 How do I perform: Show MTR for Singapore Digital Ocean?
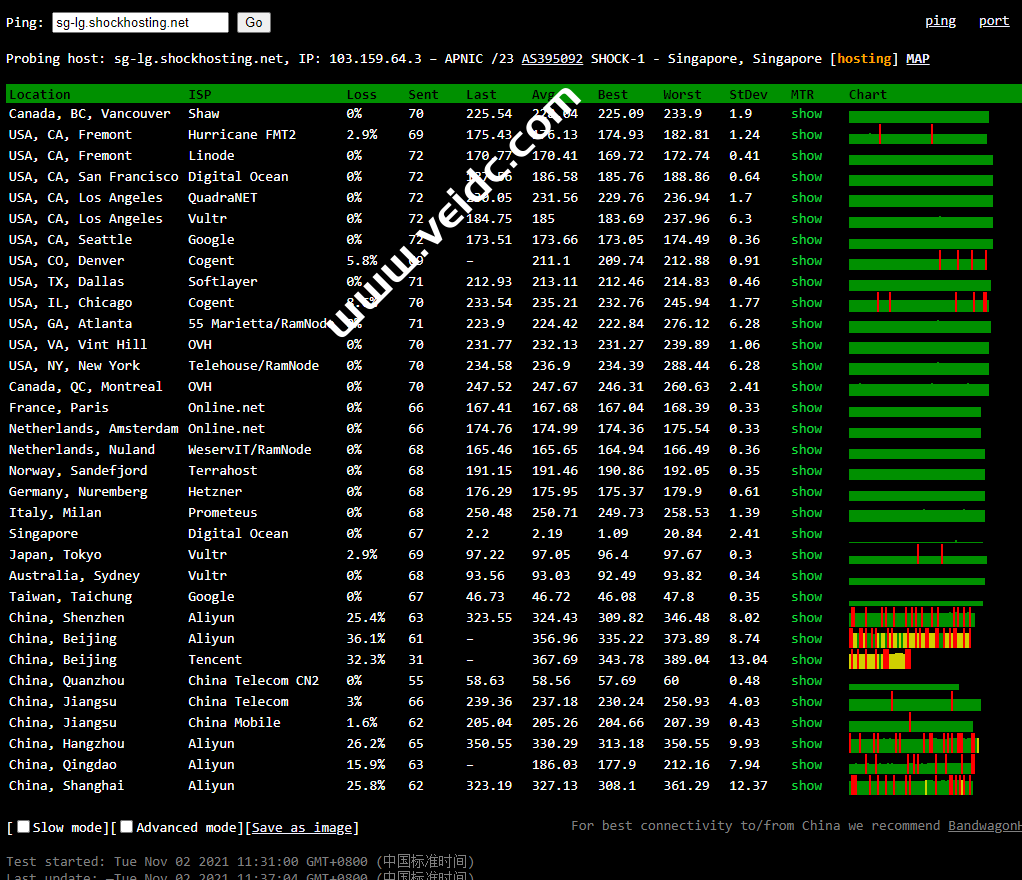[806, 534]
